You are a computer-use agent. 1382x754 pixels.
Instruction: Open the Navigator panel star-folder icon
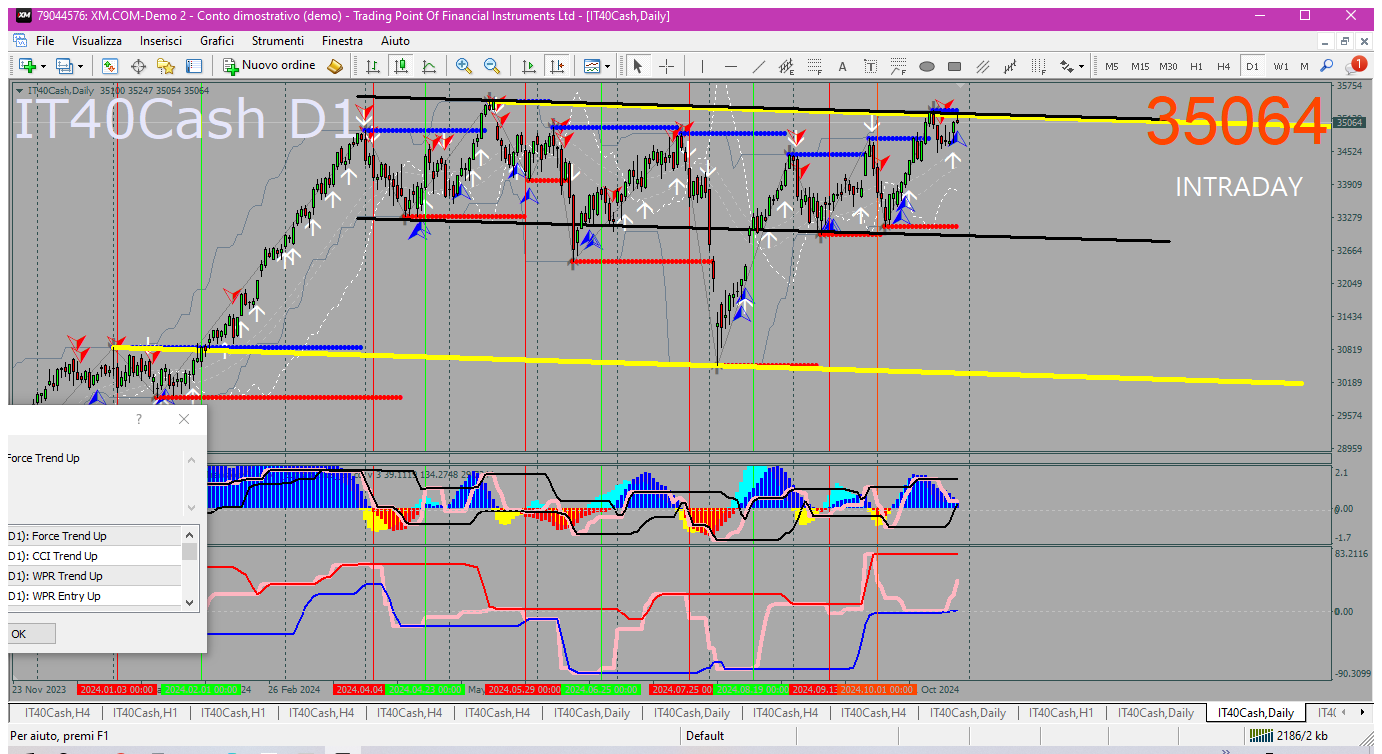166,66
